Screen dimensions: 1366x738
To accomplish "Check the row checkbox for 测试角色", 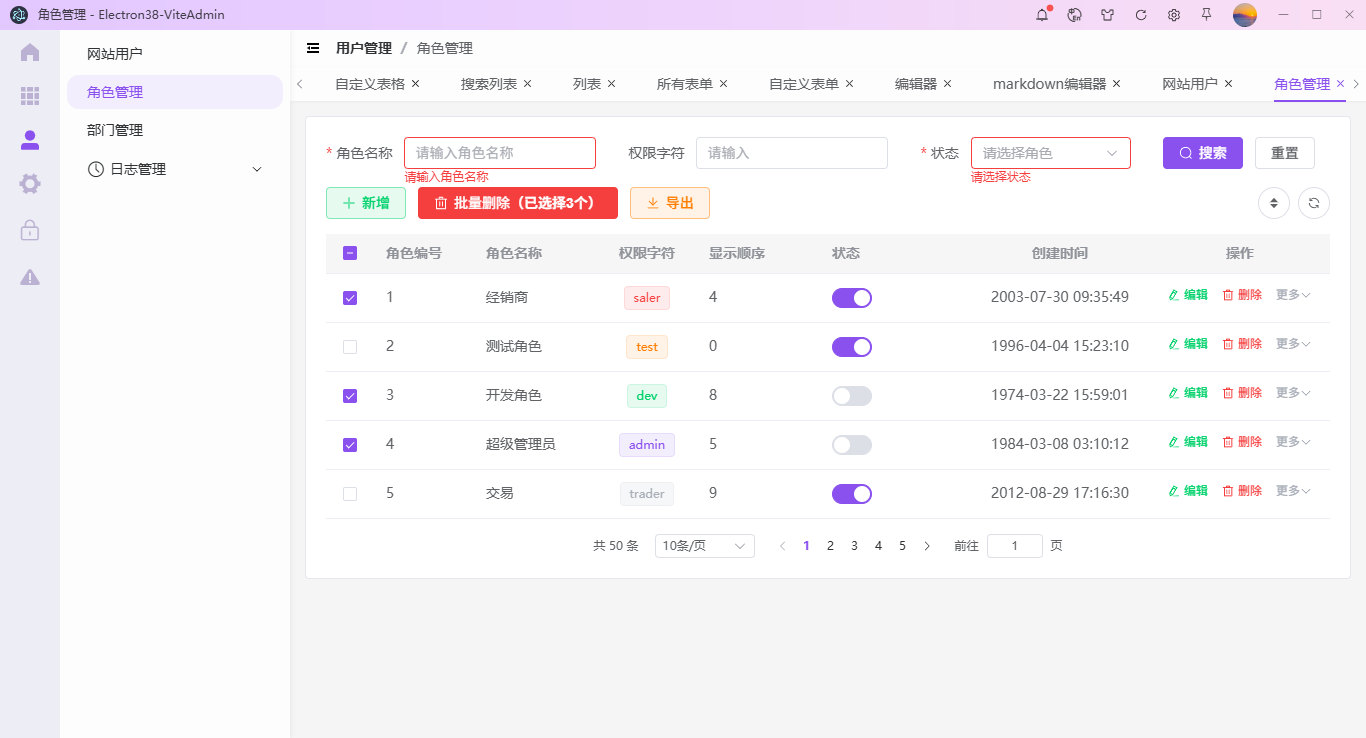I will pyautogui.click(x=349, y=346).
